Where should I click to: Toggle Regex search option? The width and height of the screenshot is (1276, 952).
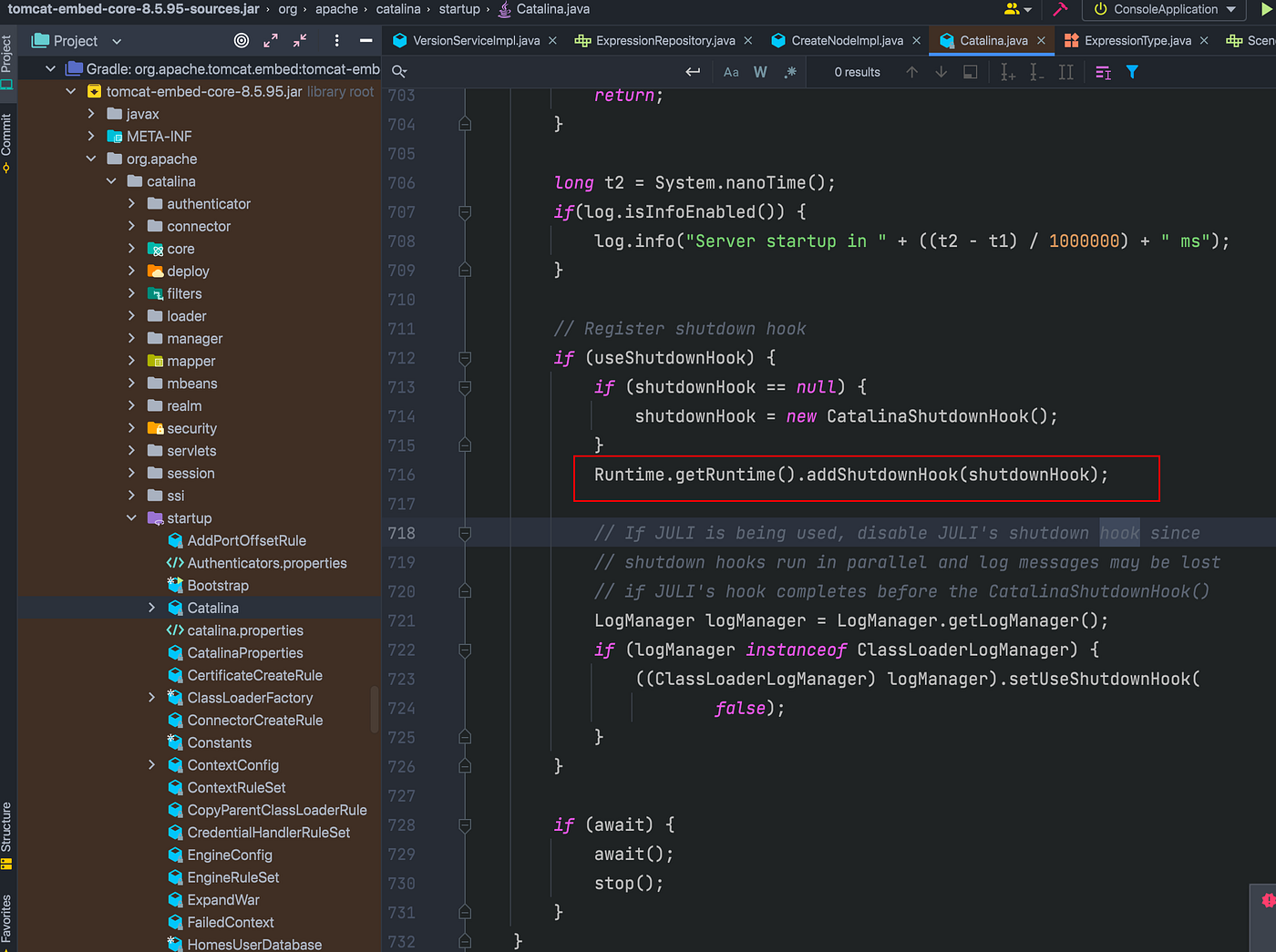pos(790,72)
